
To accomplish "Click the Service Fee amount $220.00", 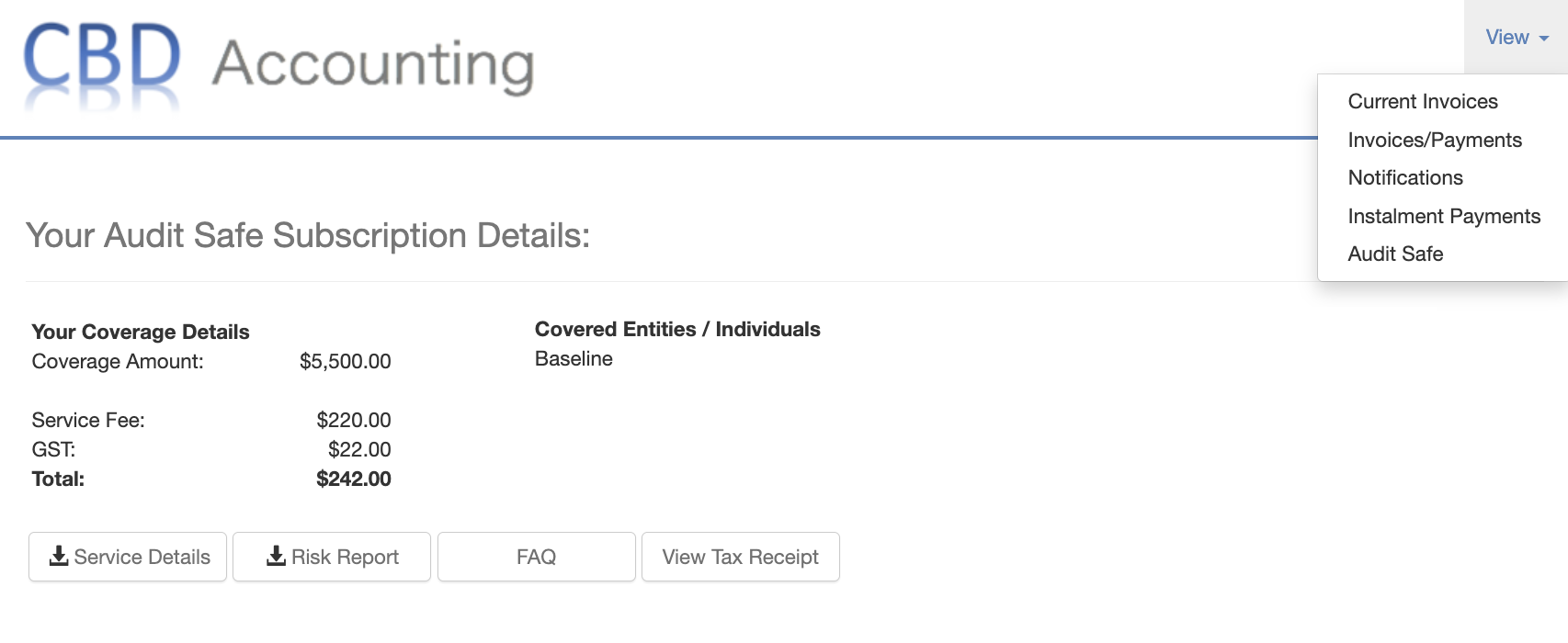I will 353,420.
